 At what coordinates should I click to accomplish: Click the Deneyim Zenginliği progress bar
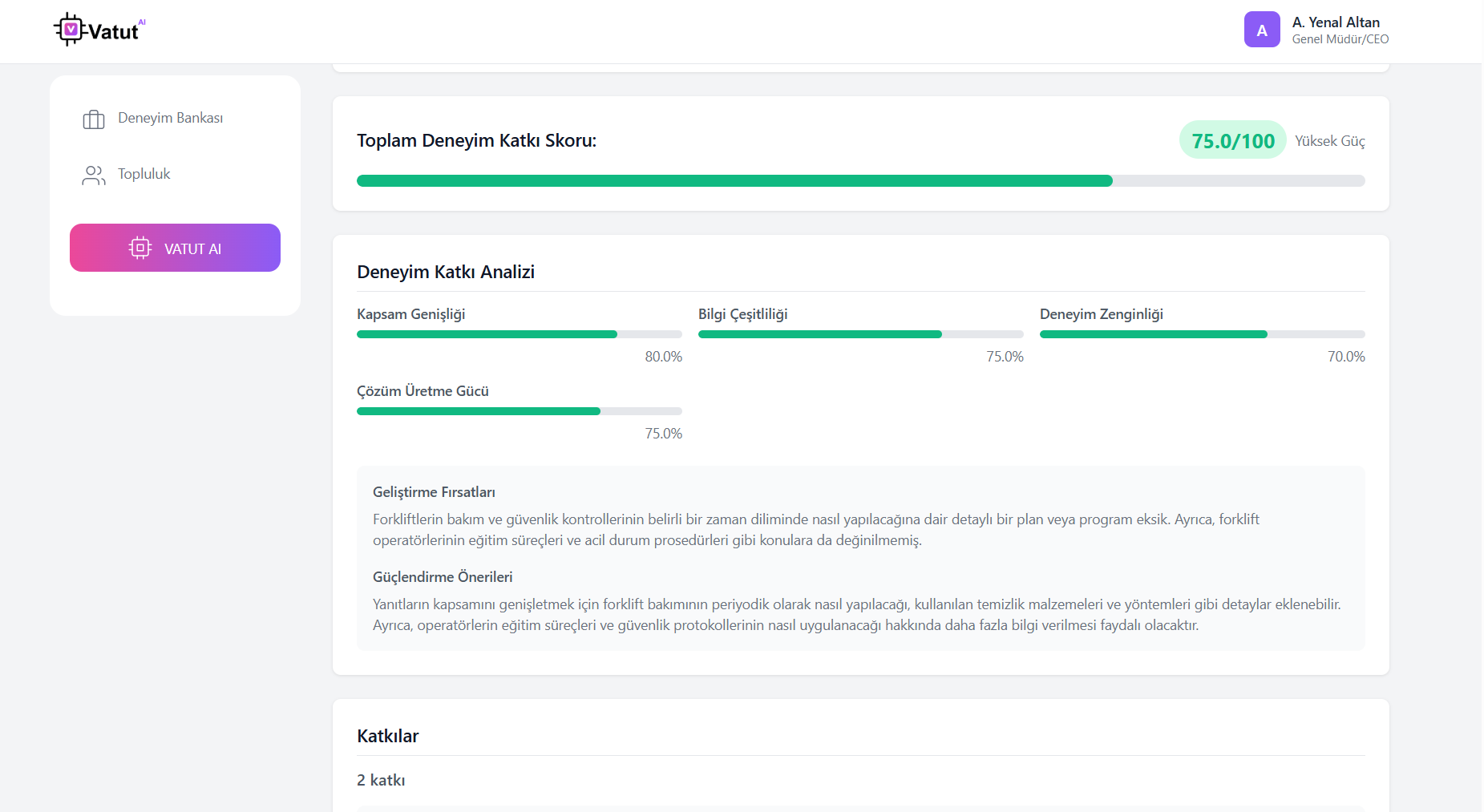click(x=1203, y=334)
